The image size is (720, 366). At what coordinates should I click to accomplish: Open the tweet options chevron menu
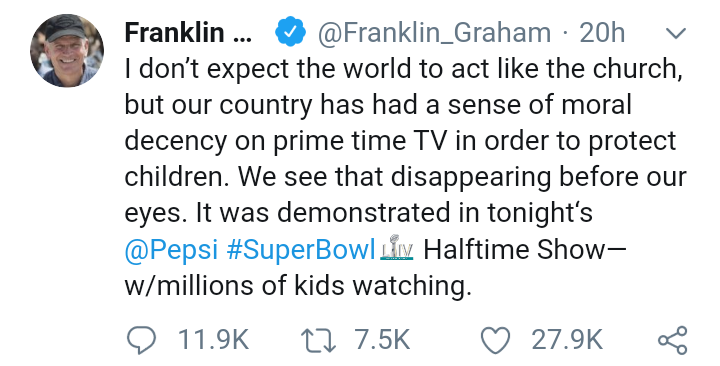pyautogui.click(x=675, y=34)
